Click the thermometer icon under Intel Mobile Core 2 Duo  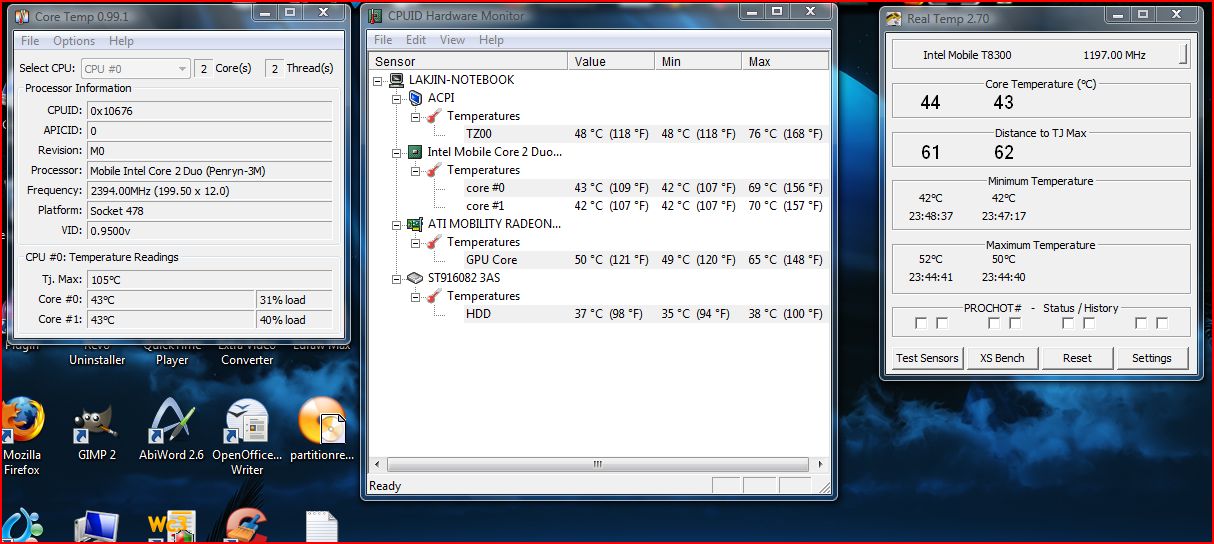[x=434, y=170]
